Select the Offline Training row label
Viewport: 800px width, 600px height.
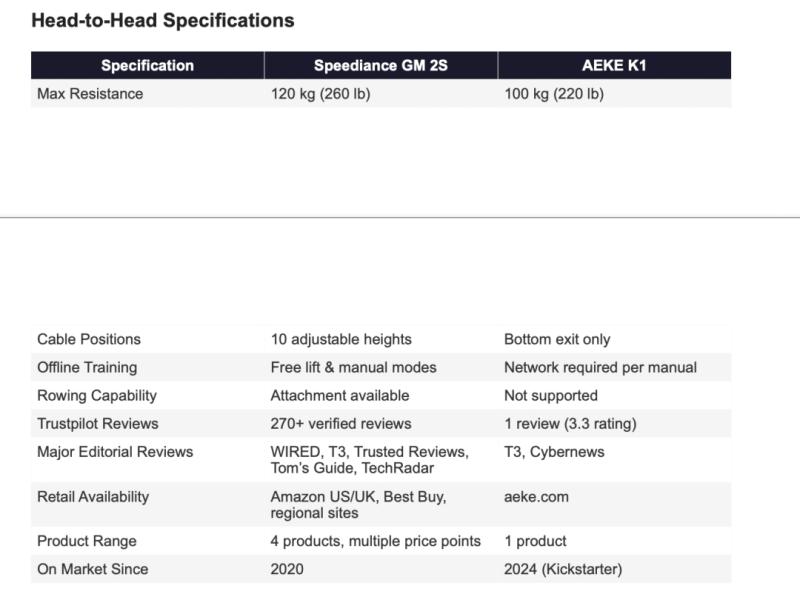click(x=87, y=367)
